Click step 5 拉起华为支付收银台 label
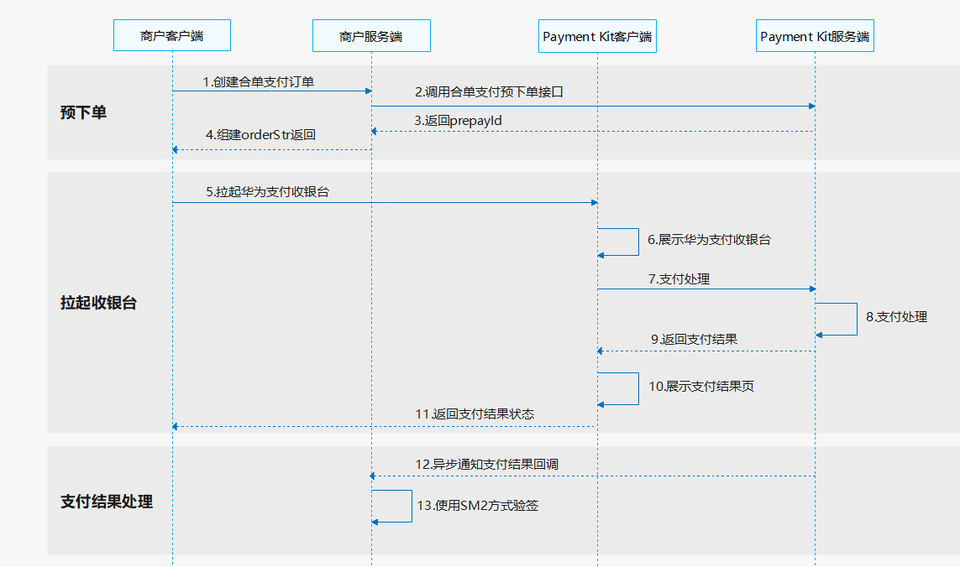960x567 pixels. point(266,192)
